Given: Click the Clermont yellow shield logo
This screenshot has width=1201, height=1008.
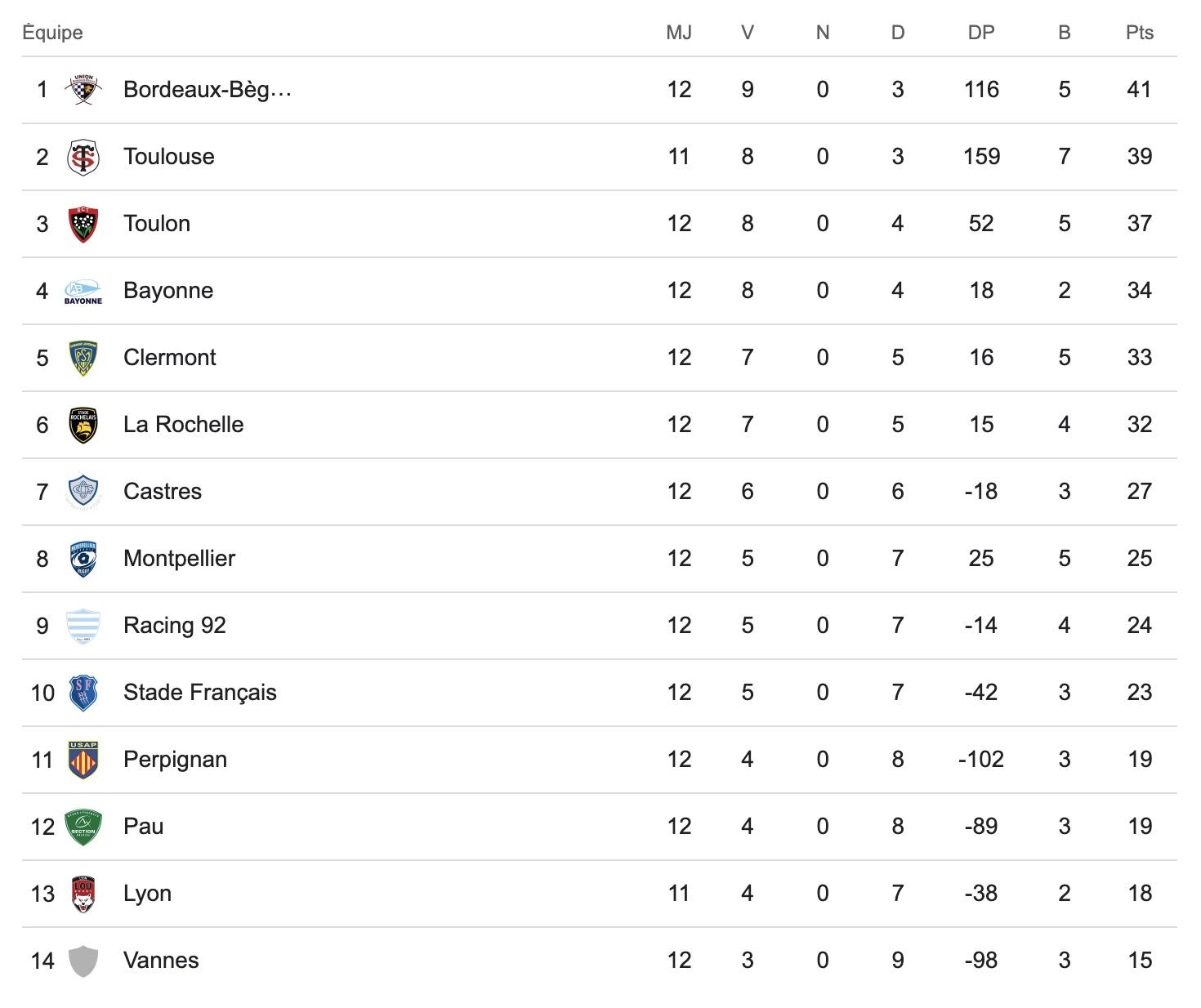Looking at the screenshot, I should coord(83,358).
